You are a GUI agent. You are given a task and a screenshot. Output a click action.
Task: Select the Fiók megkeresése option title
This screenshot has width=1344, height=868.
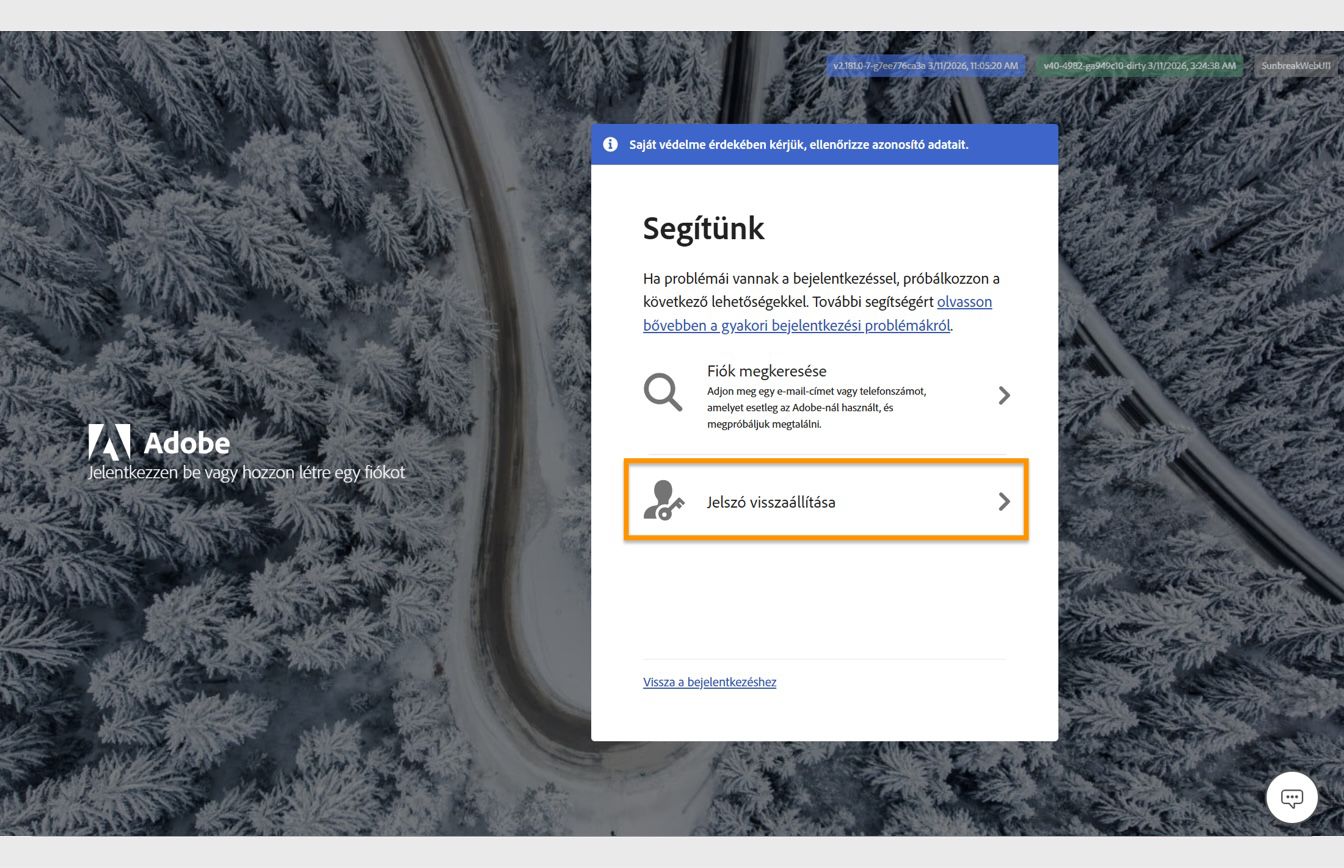pos(767,371)
